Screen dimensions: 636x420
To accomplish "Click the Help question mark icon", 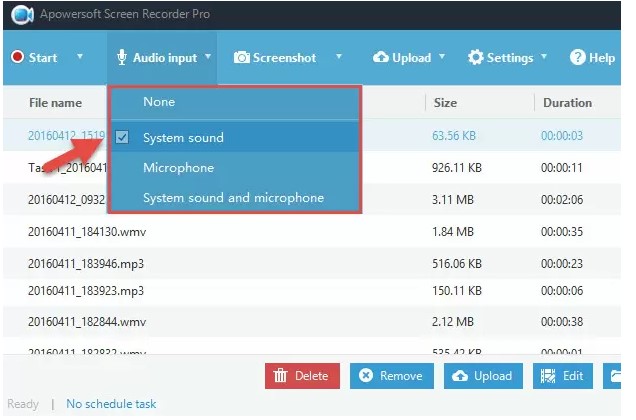I will [577, 58].
